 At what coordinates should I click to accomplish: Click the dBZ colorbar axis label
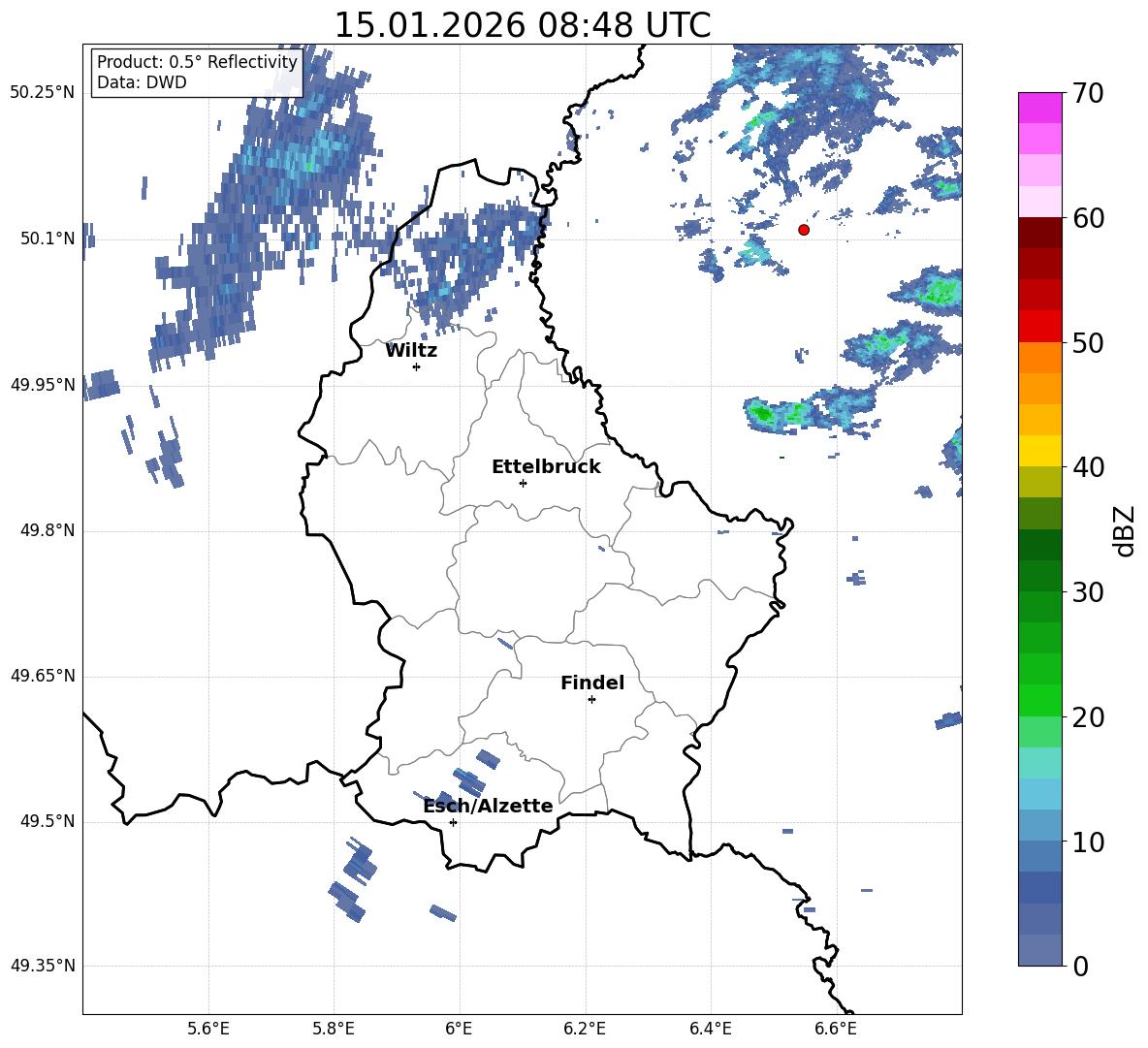tap(1125, 530)
